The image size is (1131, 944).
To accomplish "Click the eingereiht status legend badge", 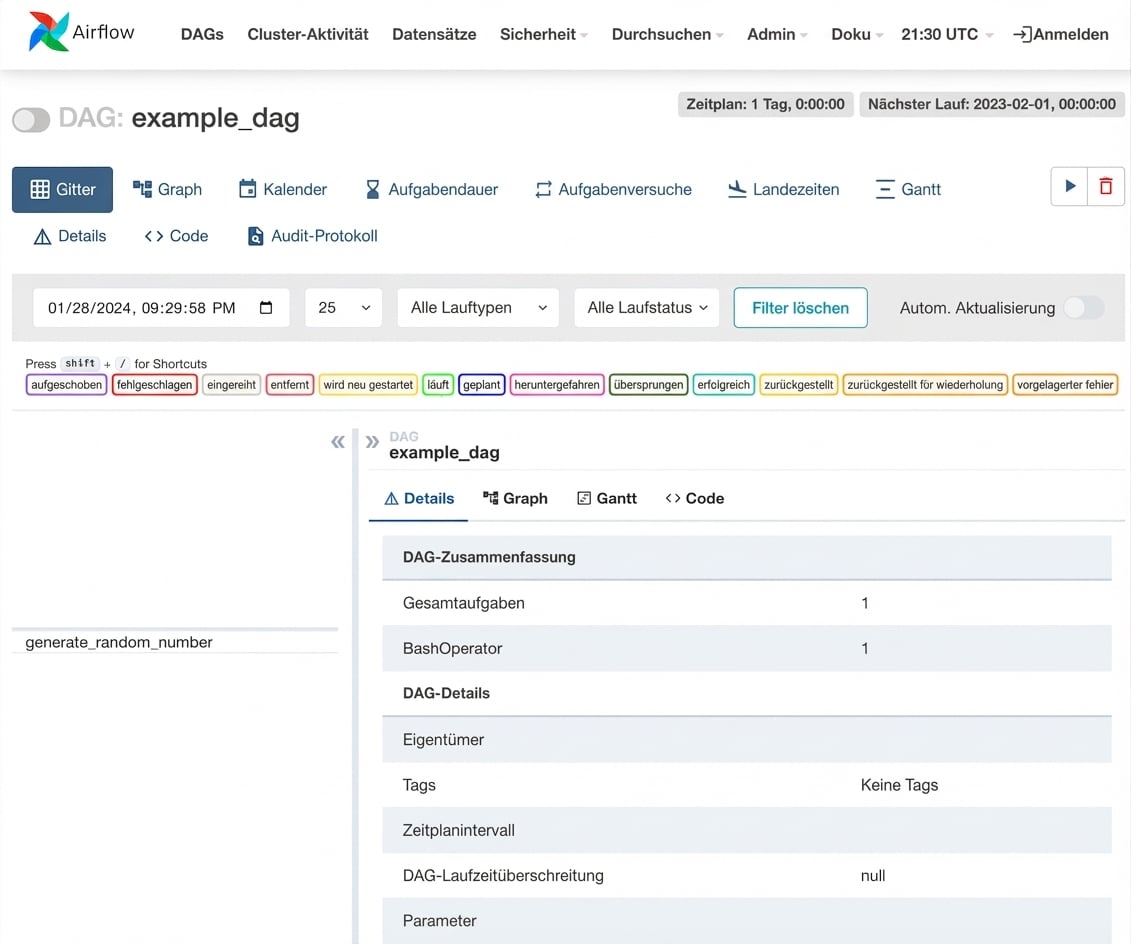I will [232, 385].
